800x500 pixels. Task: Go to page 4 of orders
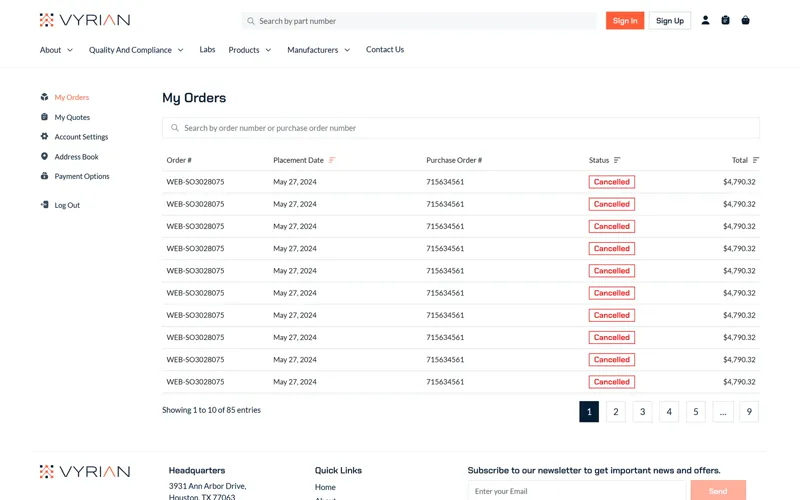click(669, 412)
